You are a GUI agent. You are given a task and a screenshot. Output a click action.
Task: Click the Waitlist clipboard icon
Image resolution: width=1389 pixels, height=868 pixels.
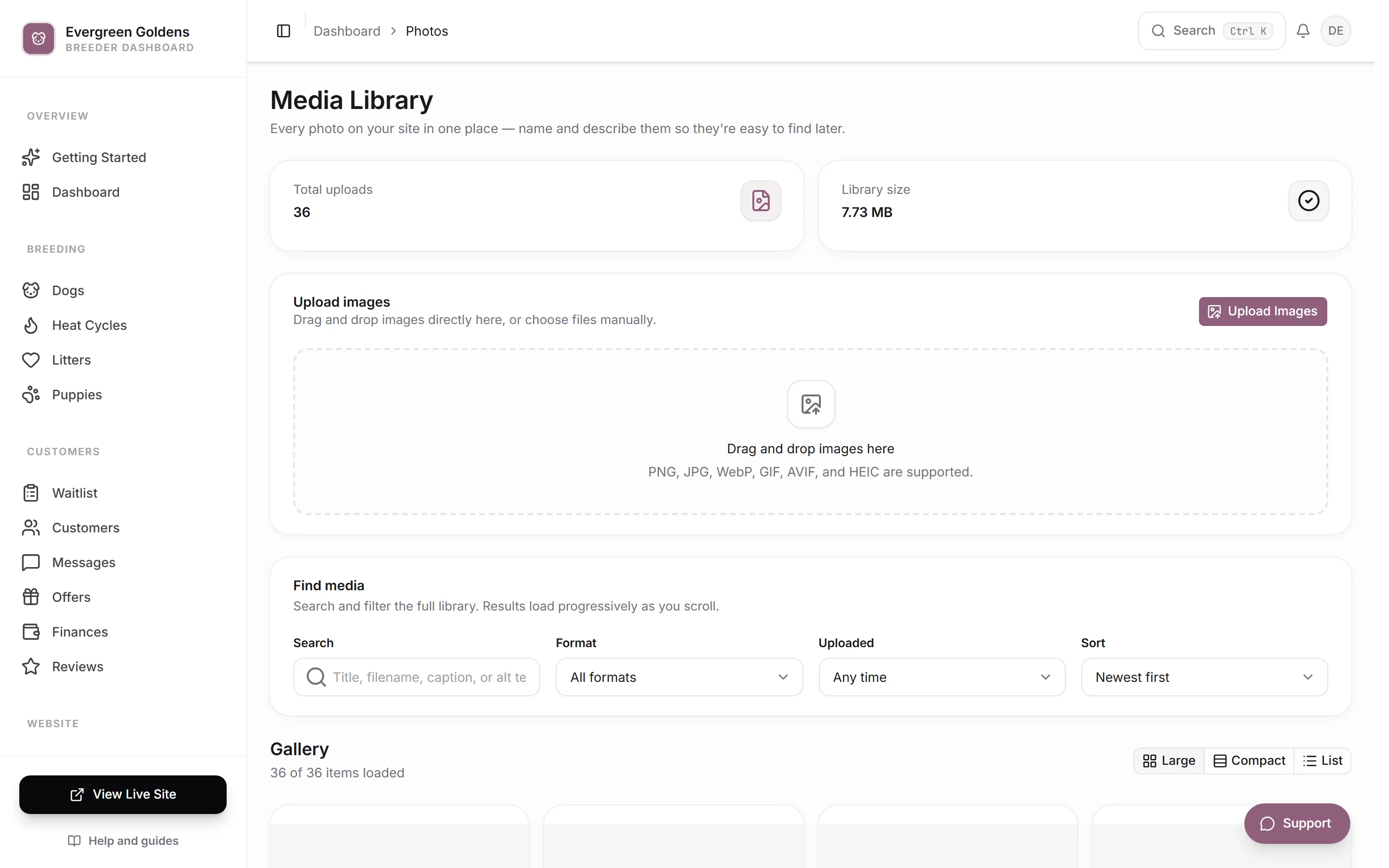[31, 493]
